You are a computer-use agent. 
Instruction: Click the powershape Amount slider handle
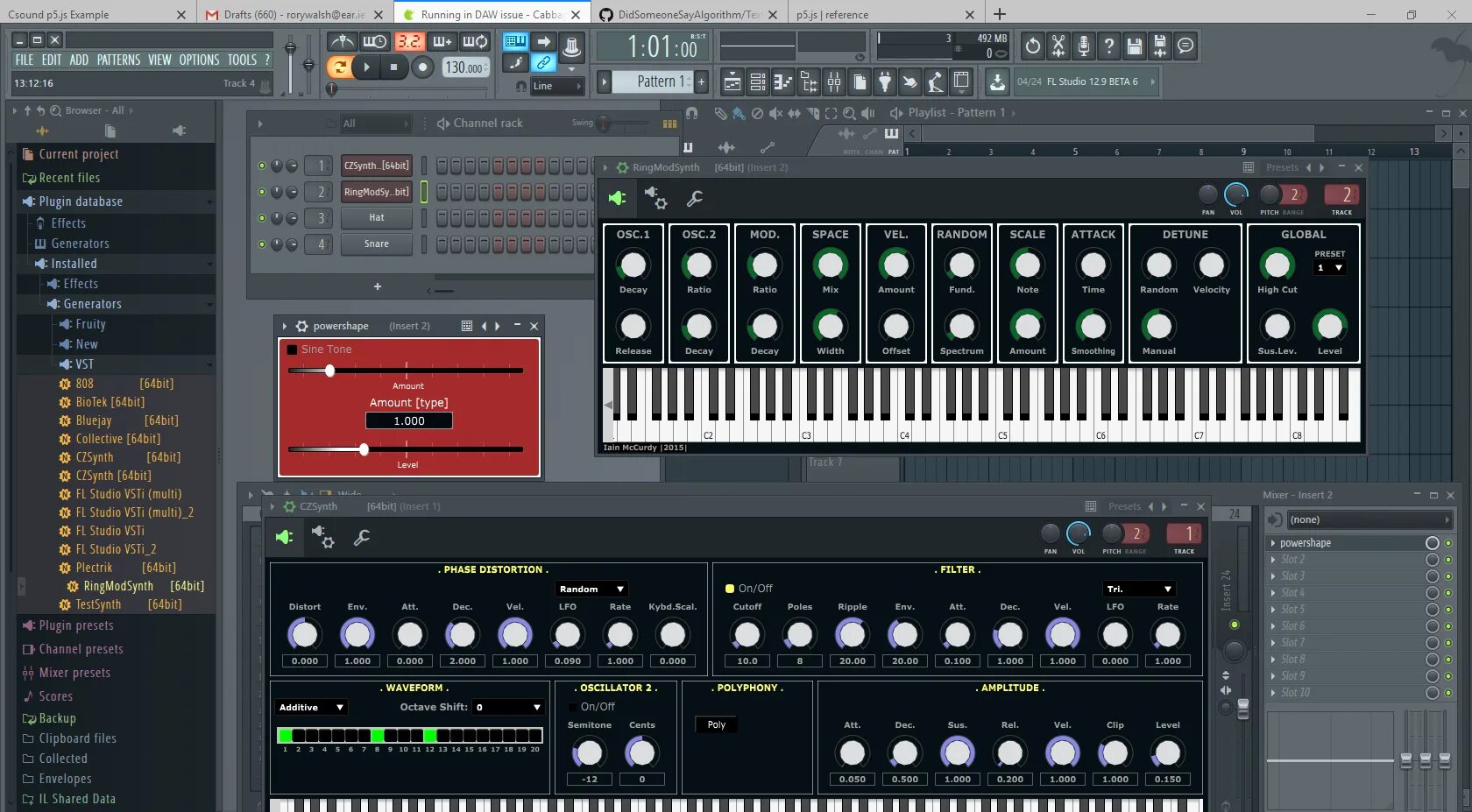click(x=329, y=371)
